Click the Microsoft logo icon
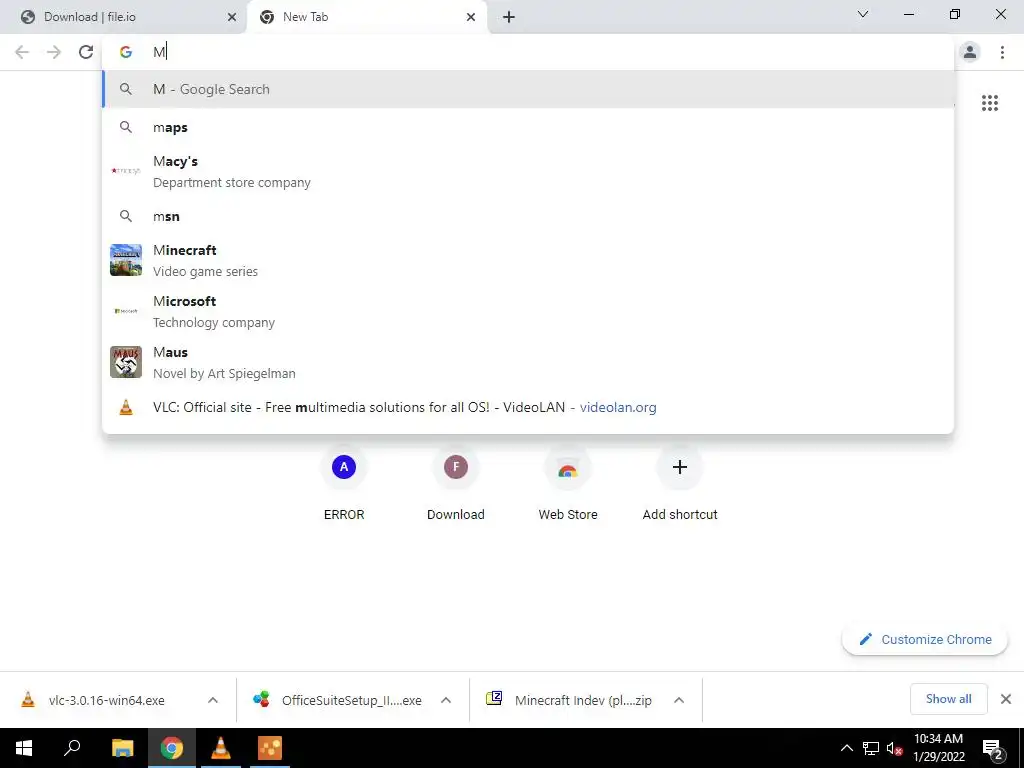This screenshot has width=1024, height=768. tap(126, 311)
